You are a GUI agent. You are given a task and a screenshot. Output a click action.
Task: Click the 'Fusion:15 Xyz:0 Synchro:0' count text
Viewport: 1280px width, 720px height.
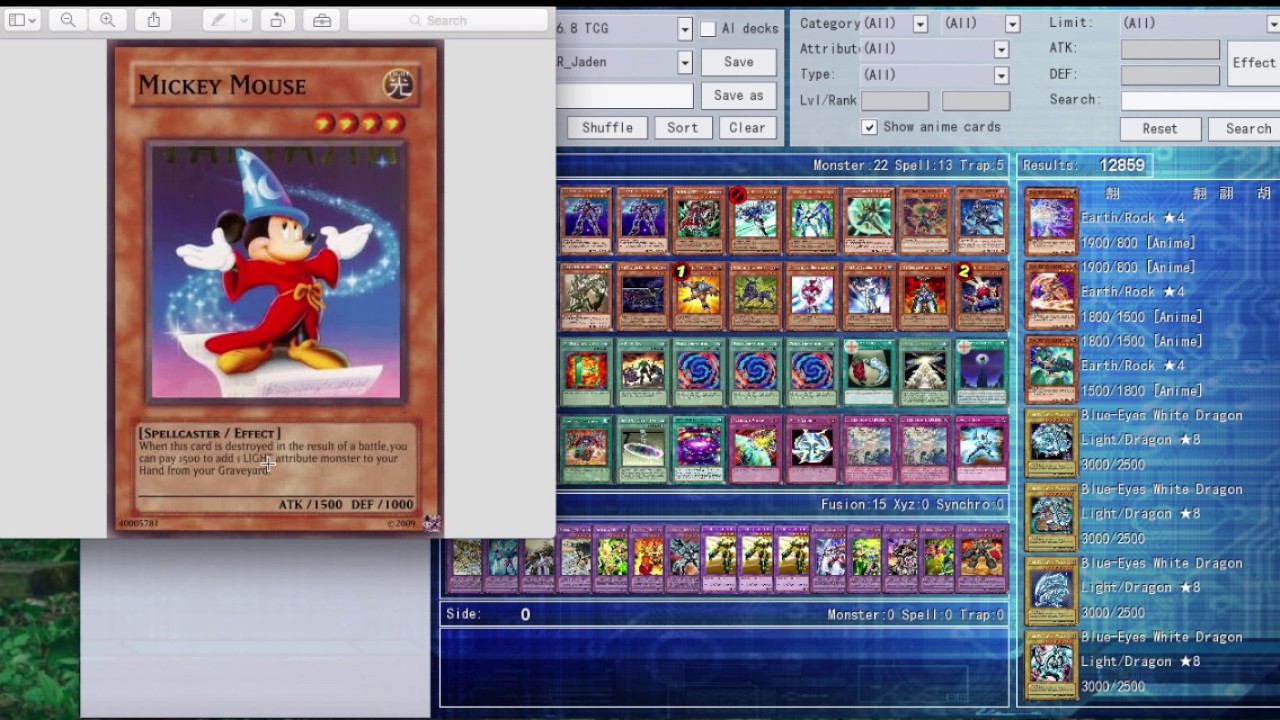pos(912,505)
